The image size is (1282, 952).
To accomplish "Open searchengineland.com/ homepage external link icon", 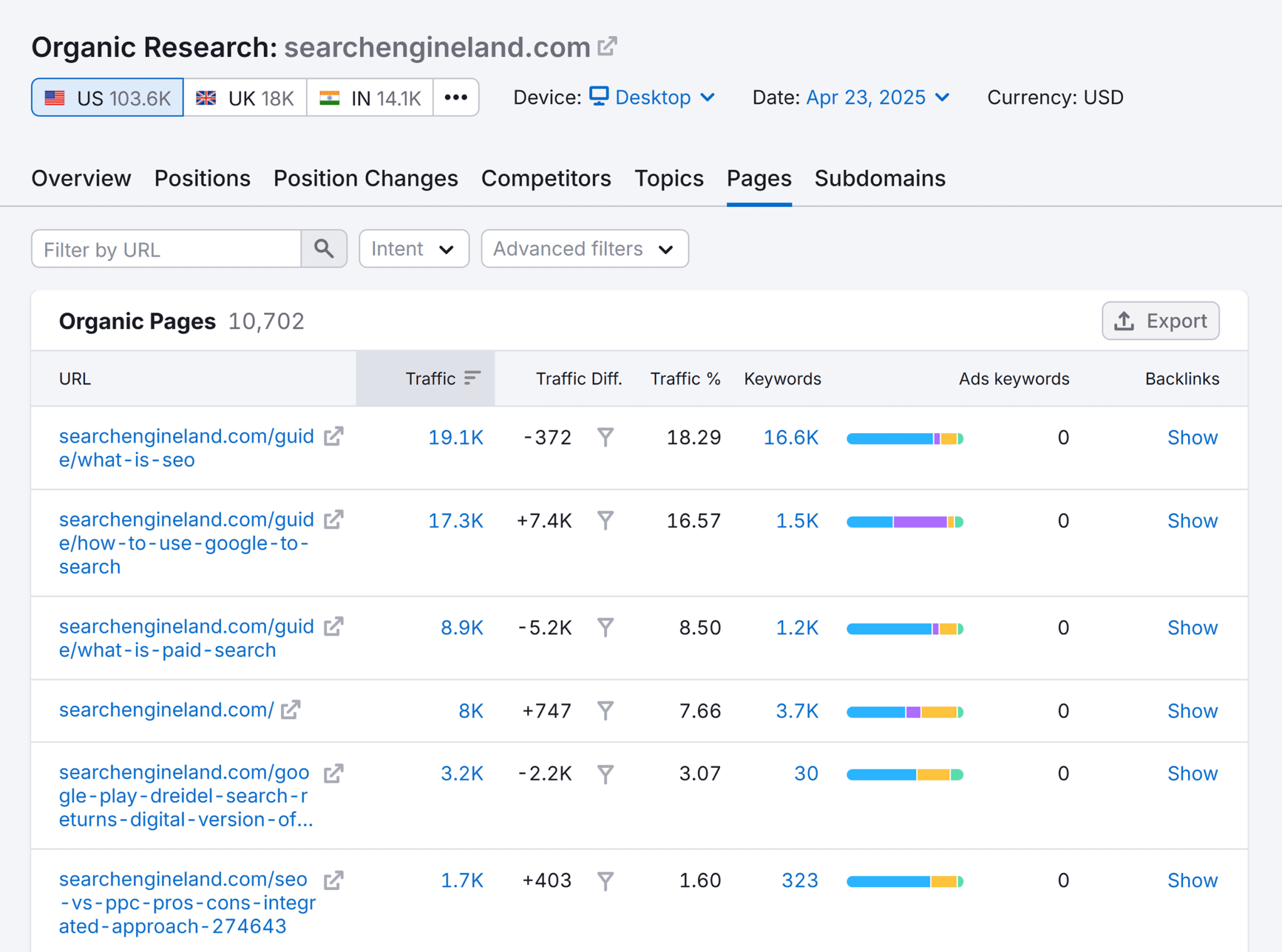I will (x=290, y=710).
